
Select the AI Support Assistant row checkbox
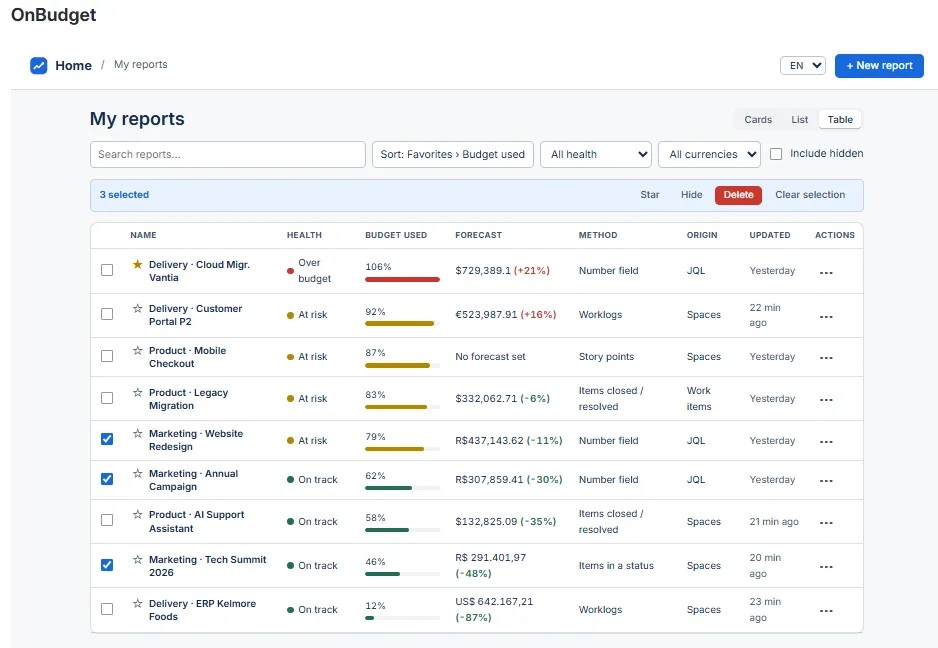coord(107,520)
